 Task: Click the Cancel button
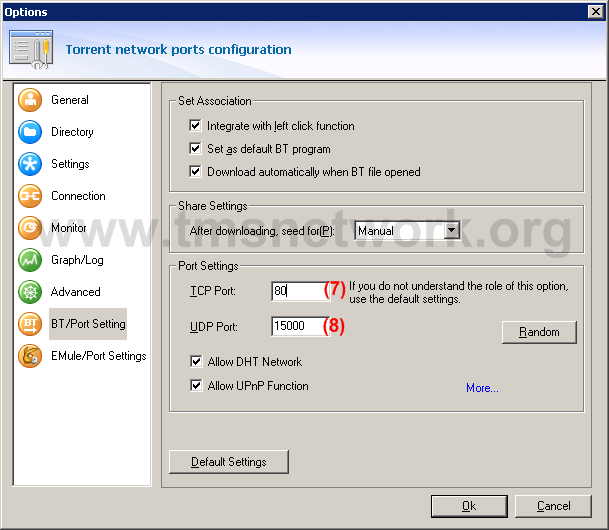pyautogui.click(x=553, y=506)
